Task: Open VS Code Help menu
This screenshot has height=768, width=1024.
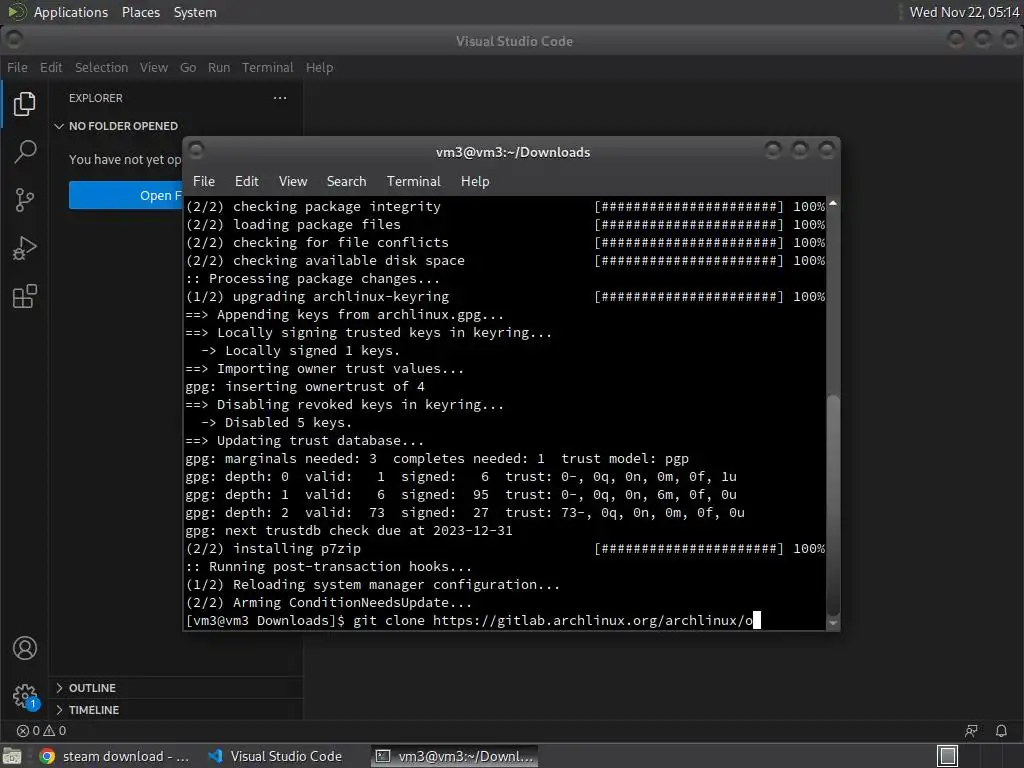Action: (319, 67)
